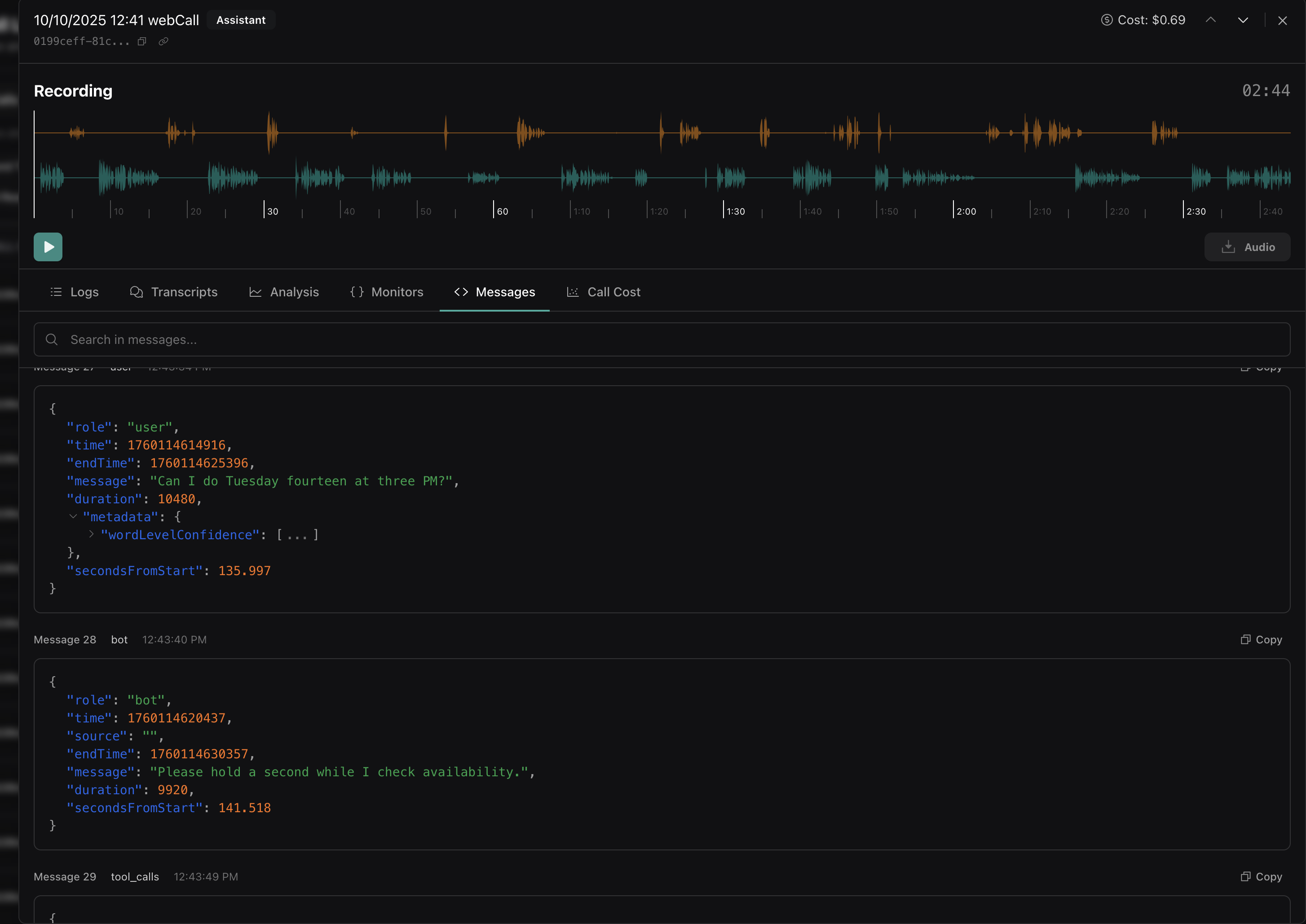
Task: Click the Cost dollar icon
Action: [1106, 20]
